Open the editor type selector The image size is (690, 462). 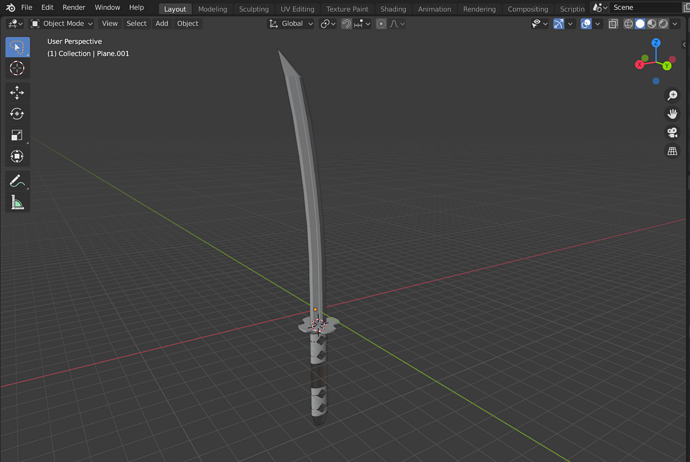click(15, 24)
